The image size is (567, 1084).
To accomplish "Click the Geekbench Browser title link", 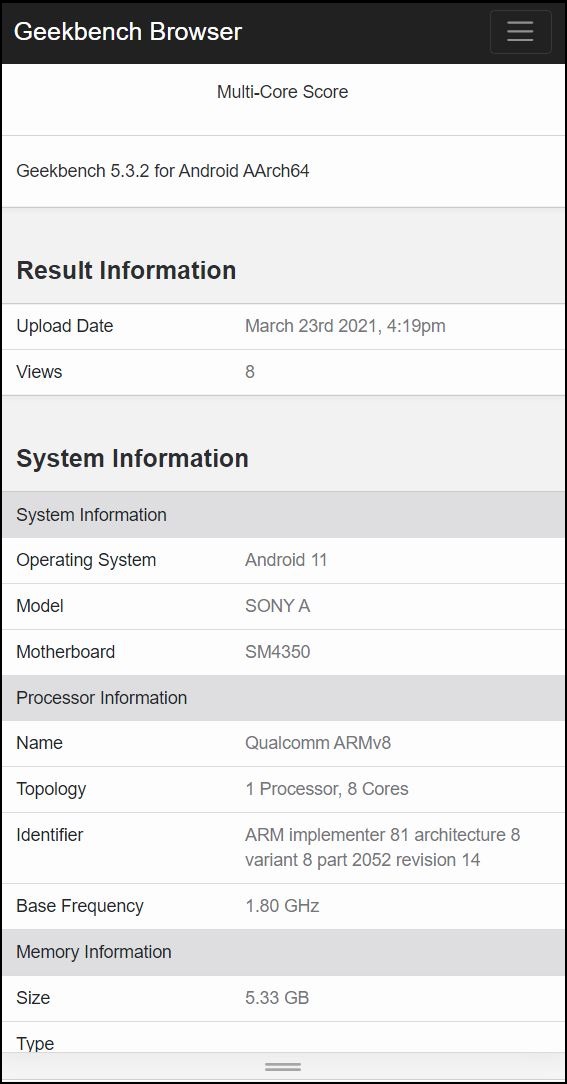I will (128, 32).
